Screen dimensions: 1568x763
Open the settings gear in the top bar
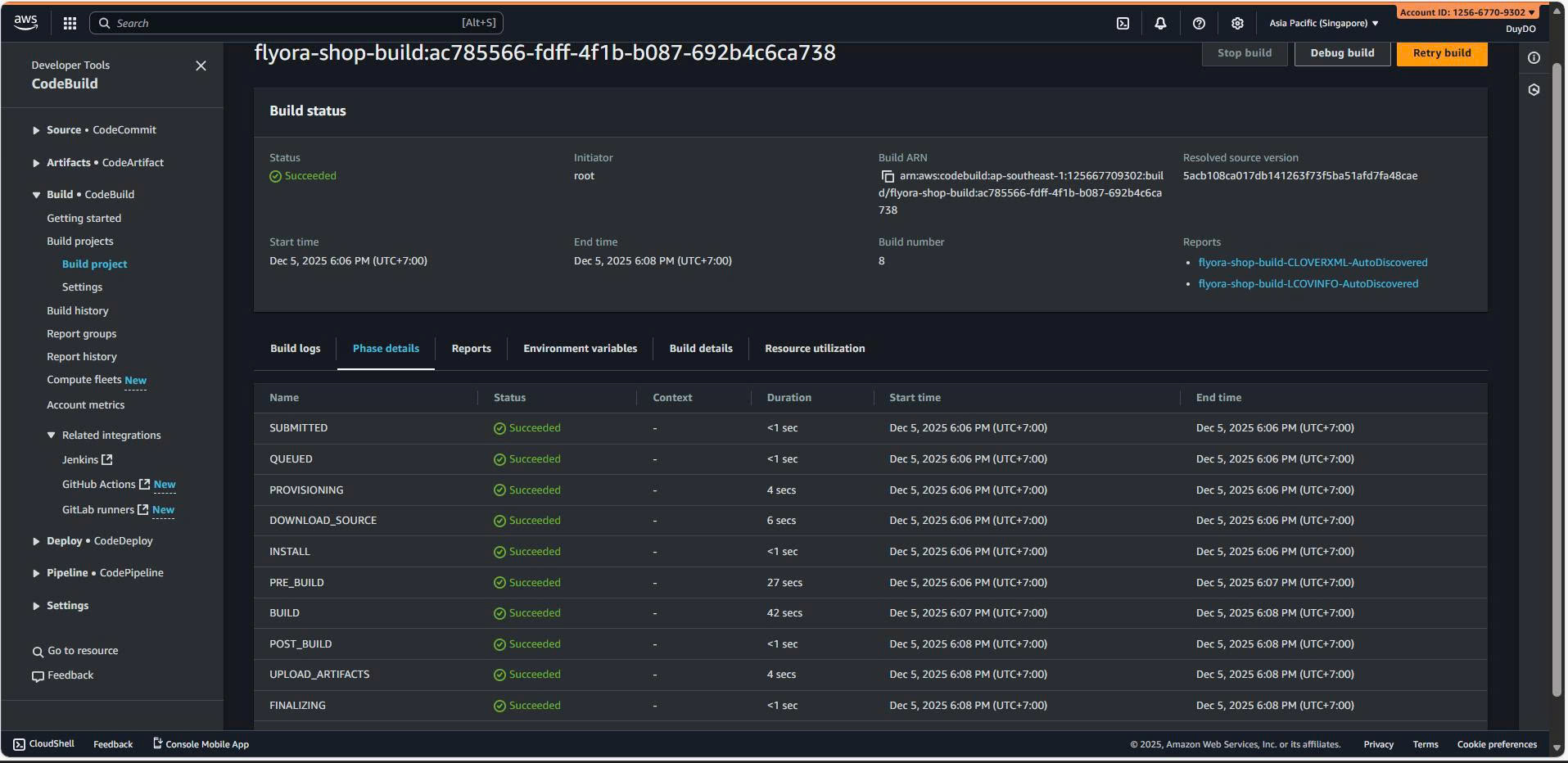1237,23
